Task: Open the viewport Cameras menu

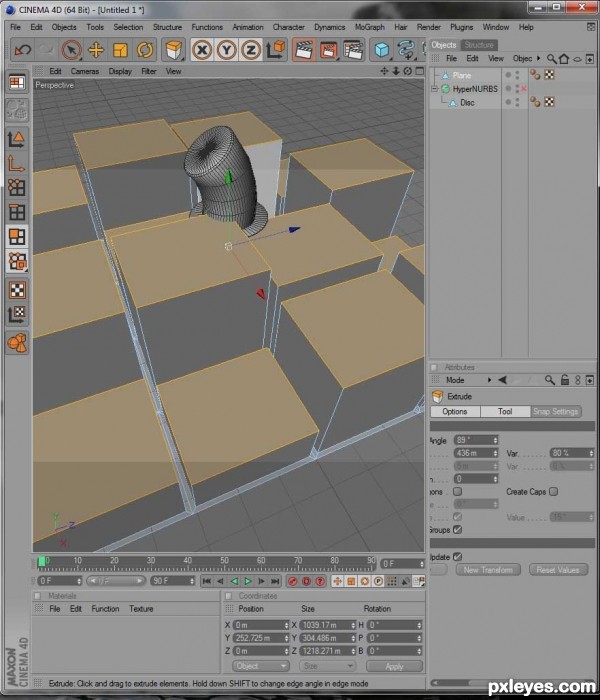Action: point(84,71)
